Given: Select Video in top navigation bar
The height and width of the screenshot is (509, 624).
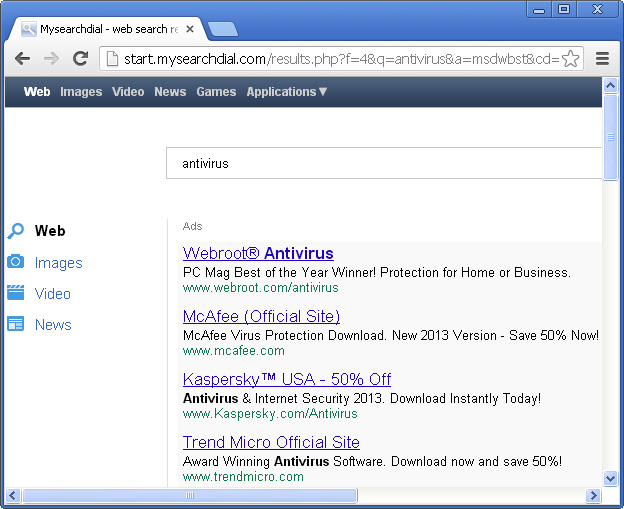Looking at the screenshot, I should (128, 92).
